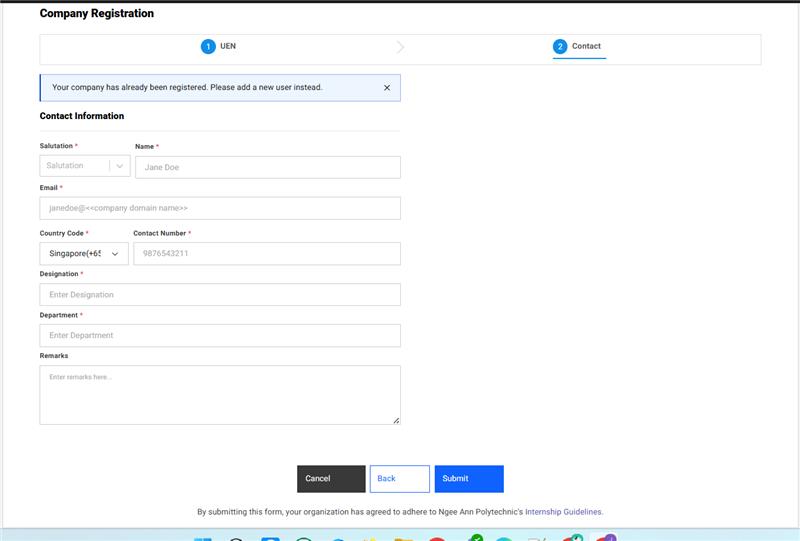Image resolution: width=800 pixels, height=541 pixels.
Task: Grab the Remarks textarea resize handle
Action: click(x=396, y=420)
